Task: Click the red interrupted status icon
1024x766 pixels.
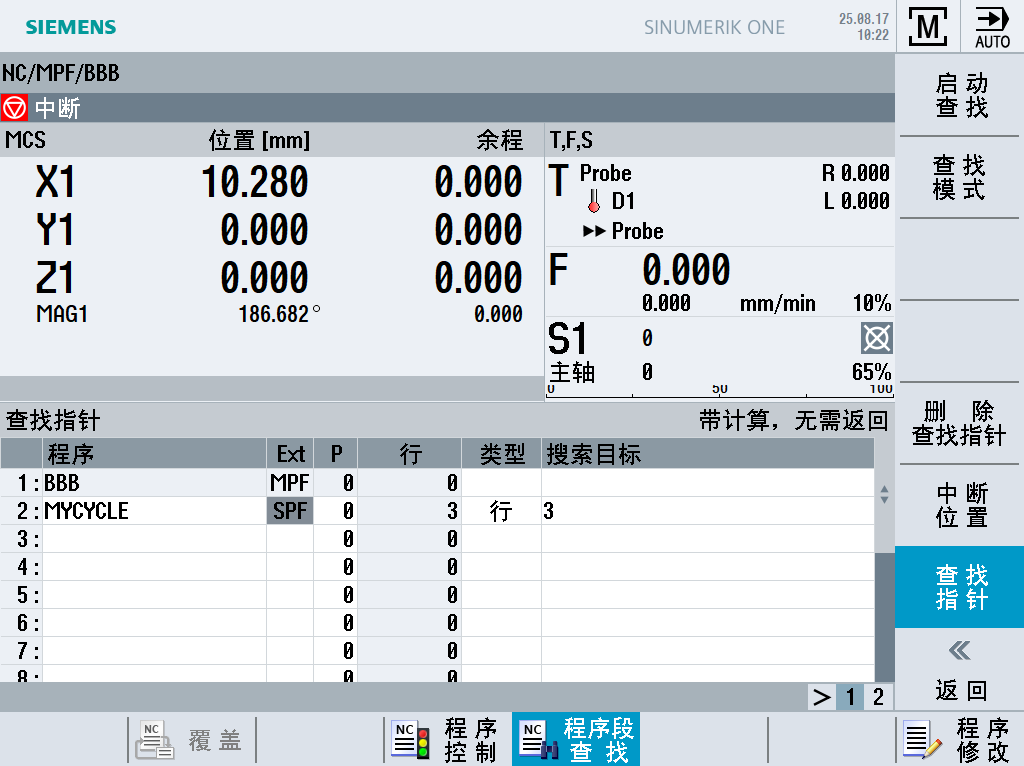Action: click(x=14, y=108)
